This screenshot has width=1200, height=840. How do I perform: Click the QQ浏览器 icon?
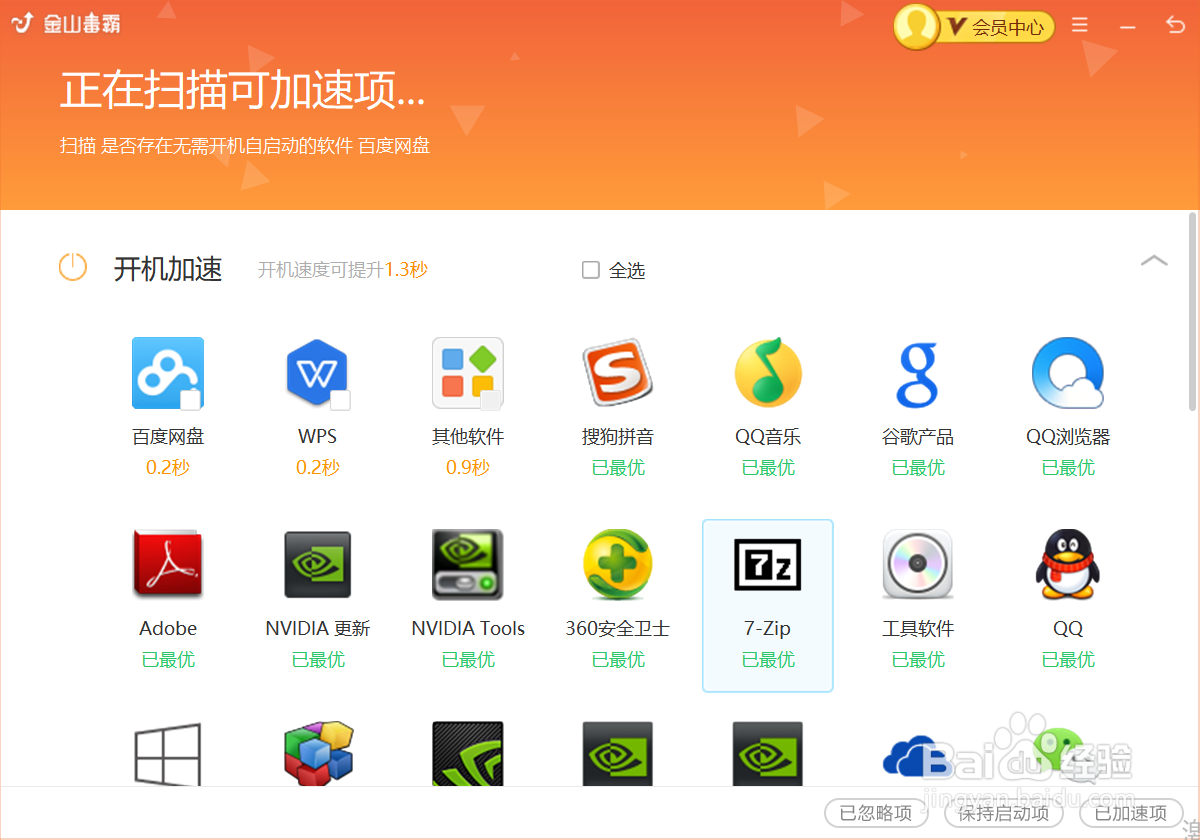point(1068,373)
